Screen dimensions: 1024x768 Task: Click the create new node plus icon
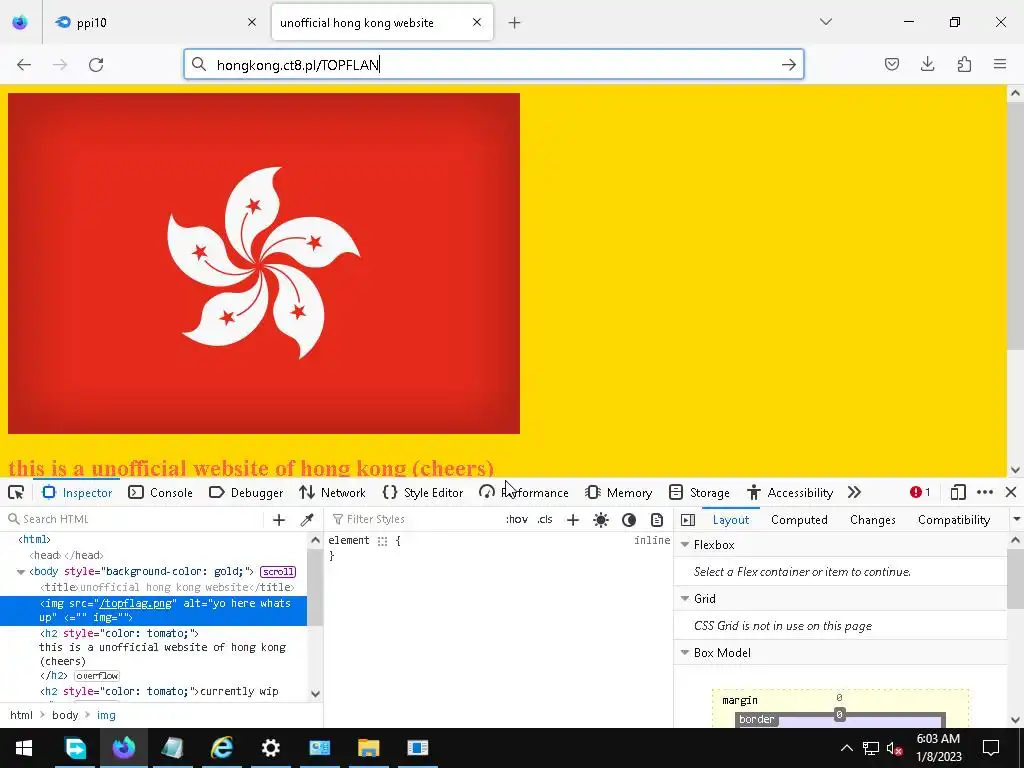(279, 520)
